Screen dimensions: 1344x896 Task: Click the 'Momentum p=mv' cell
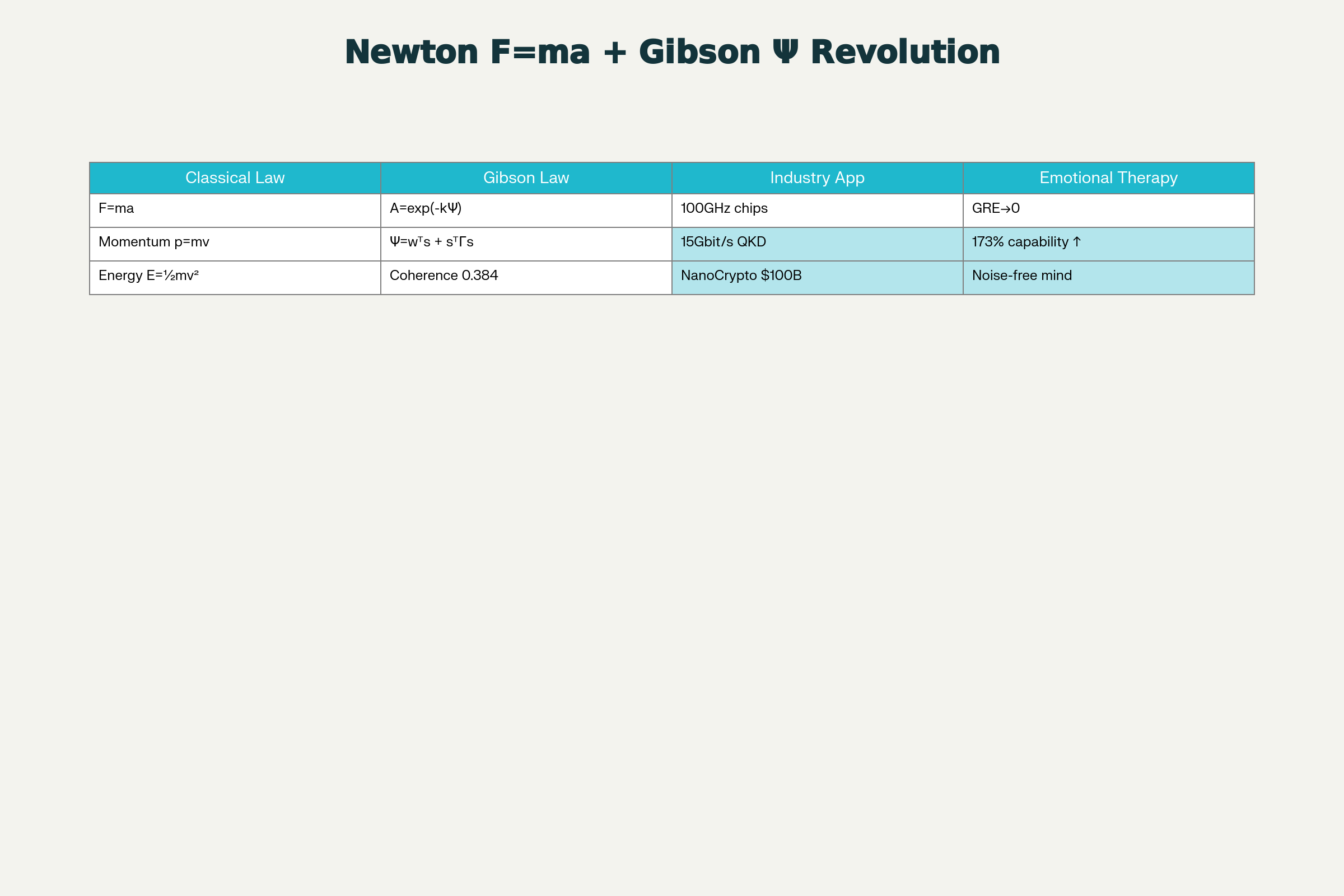[235, 244]
